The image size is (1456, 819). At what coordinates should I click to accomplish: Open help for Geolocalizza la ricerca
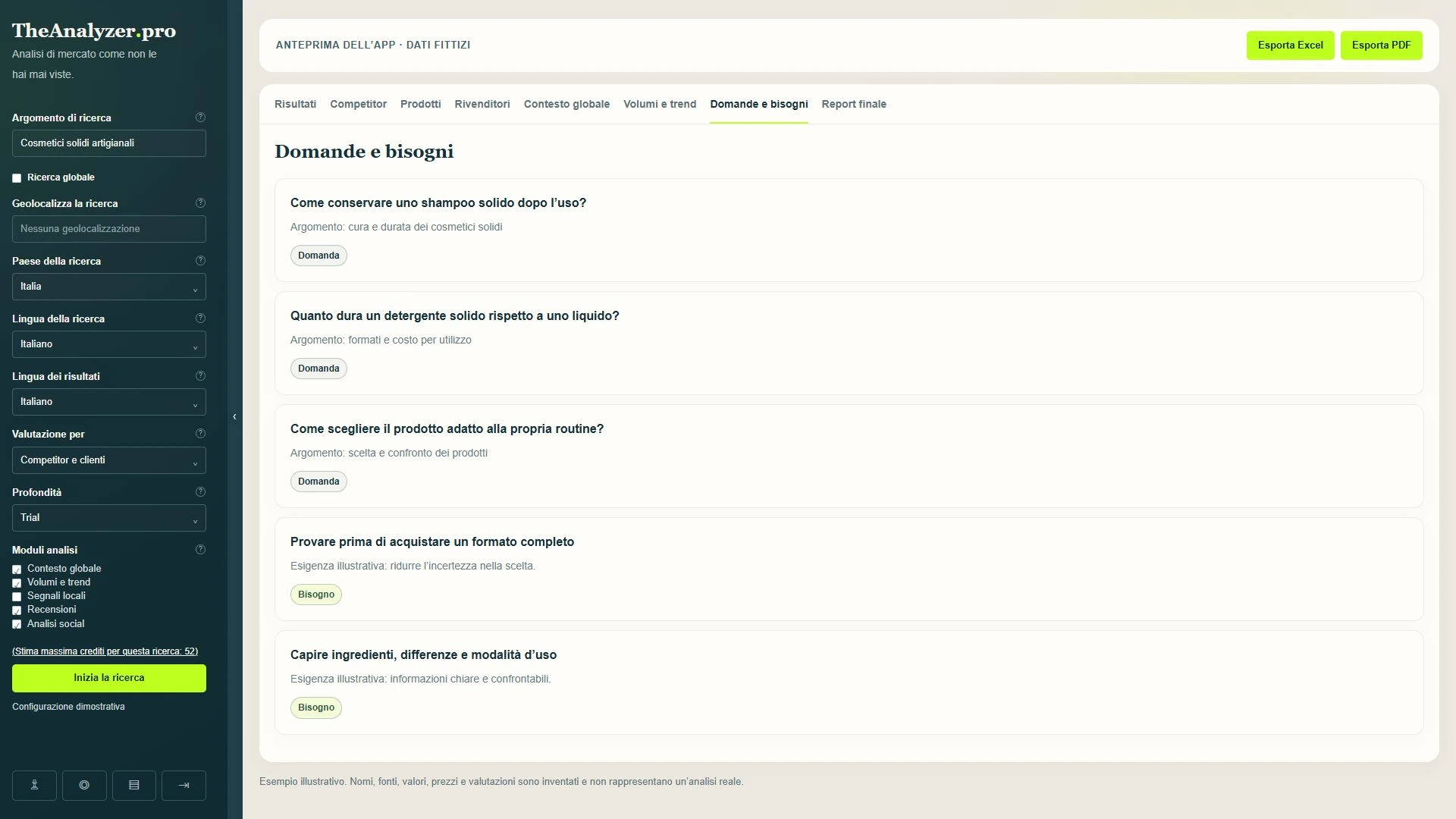(x=200, y=203)
